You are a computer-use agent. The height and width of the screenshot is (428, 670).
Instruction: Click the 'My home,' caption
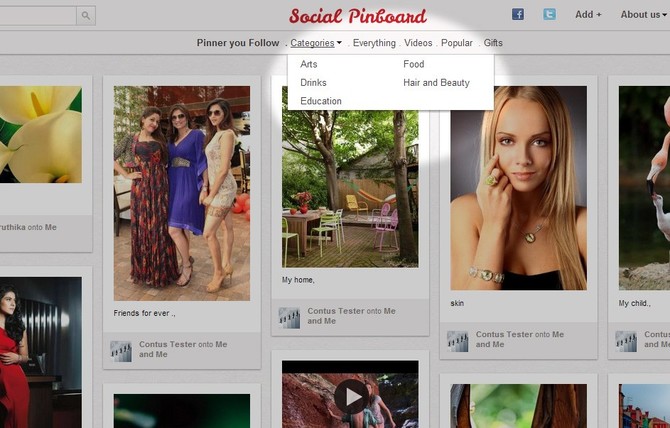pyautogui.click(x=298, y=280)
